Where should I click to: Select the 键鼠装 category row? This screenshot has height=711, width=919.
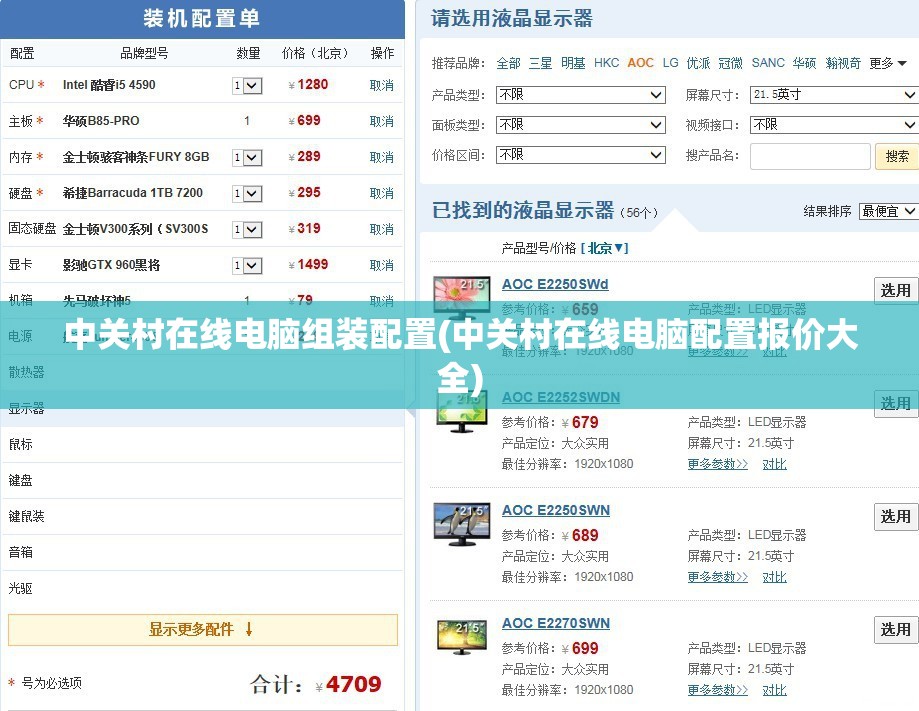click(x=202, y=516)
